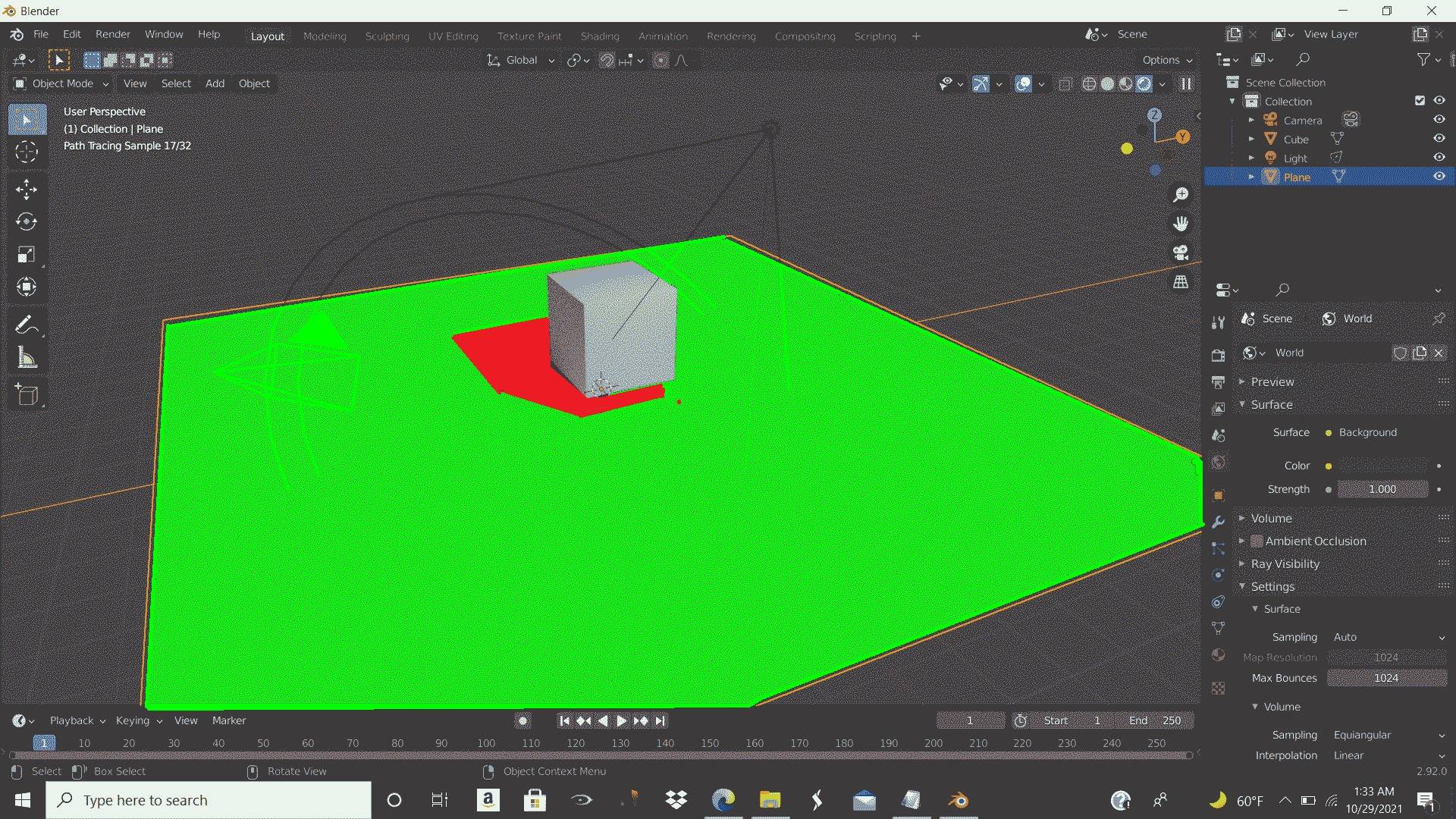The image size is (1456, 819).
Task: Switch to the Modeling workspace tab
Action: pos(325,36)
